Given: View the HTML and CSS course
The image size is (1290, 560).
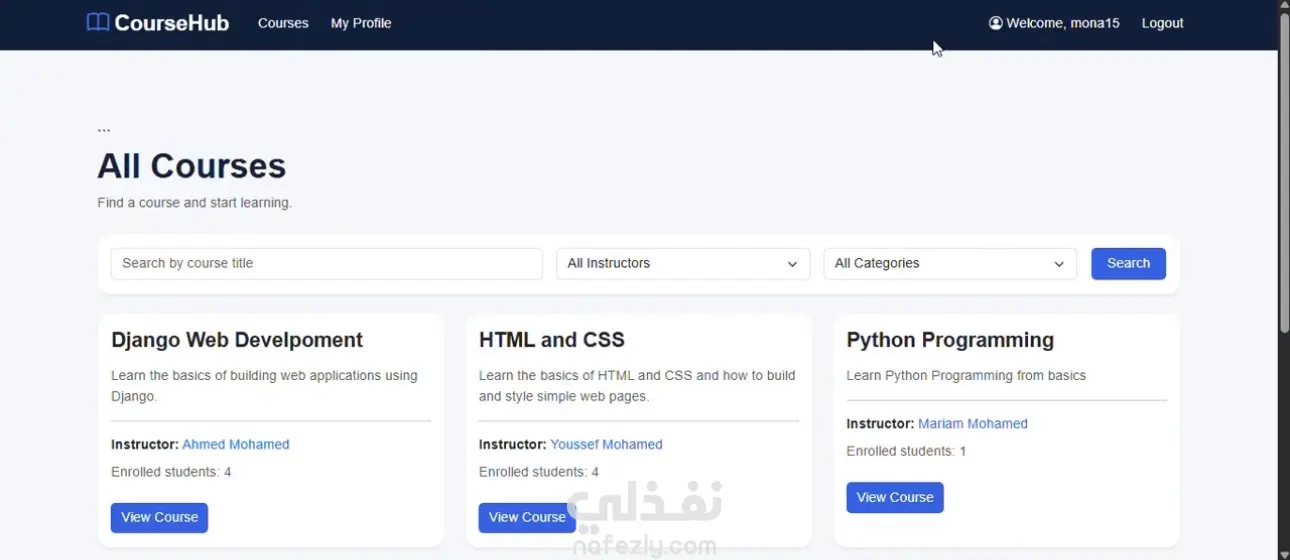Looking at the screenshot, I should (x=527, y=517).
